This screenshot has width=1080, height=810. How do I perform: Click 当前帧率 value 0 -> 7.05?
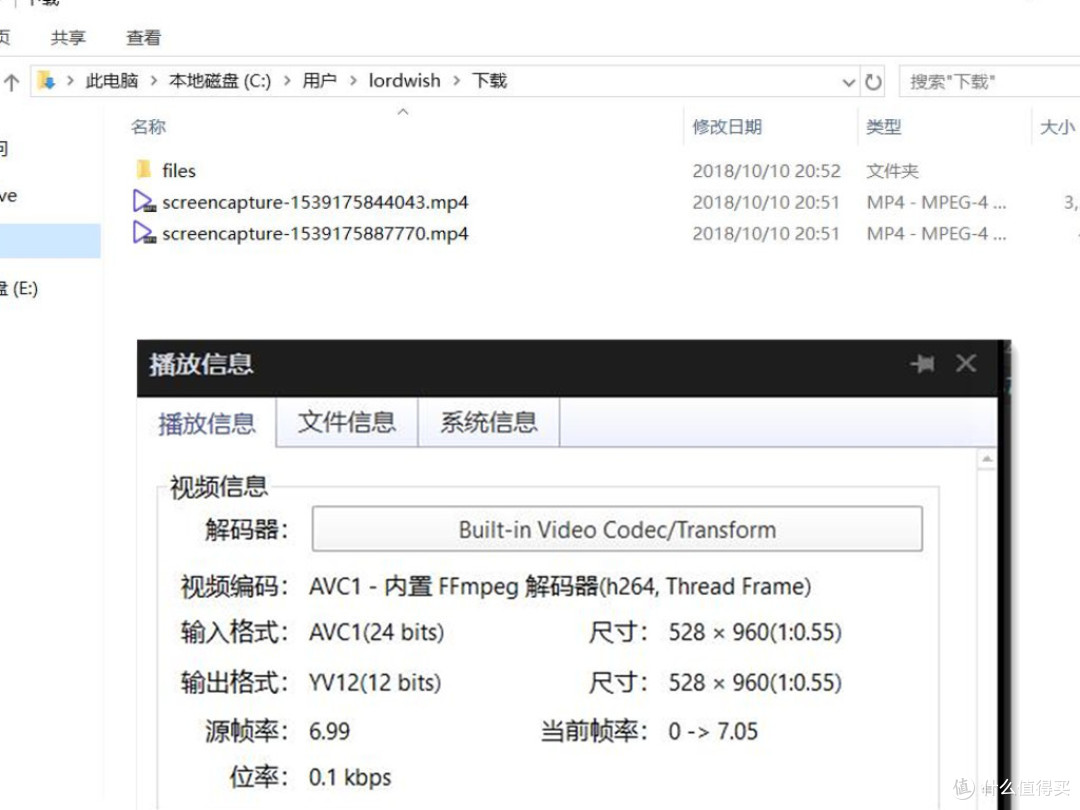pos(713,731)
